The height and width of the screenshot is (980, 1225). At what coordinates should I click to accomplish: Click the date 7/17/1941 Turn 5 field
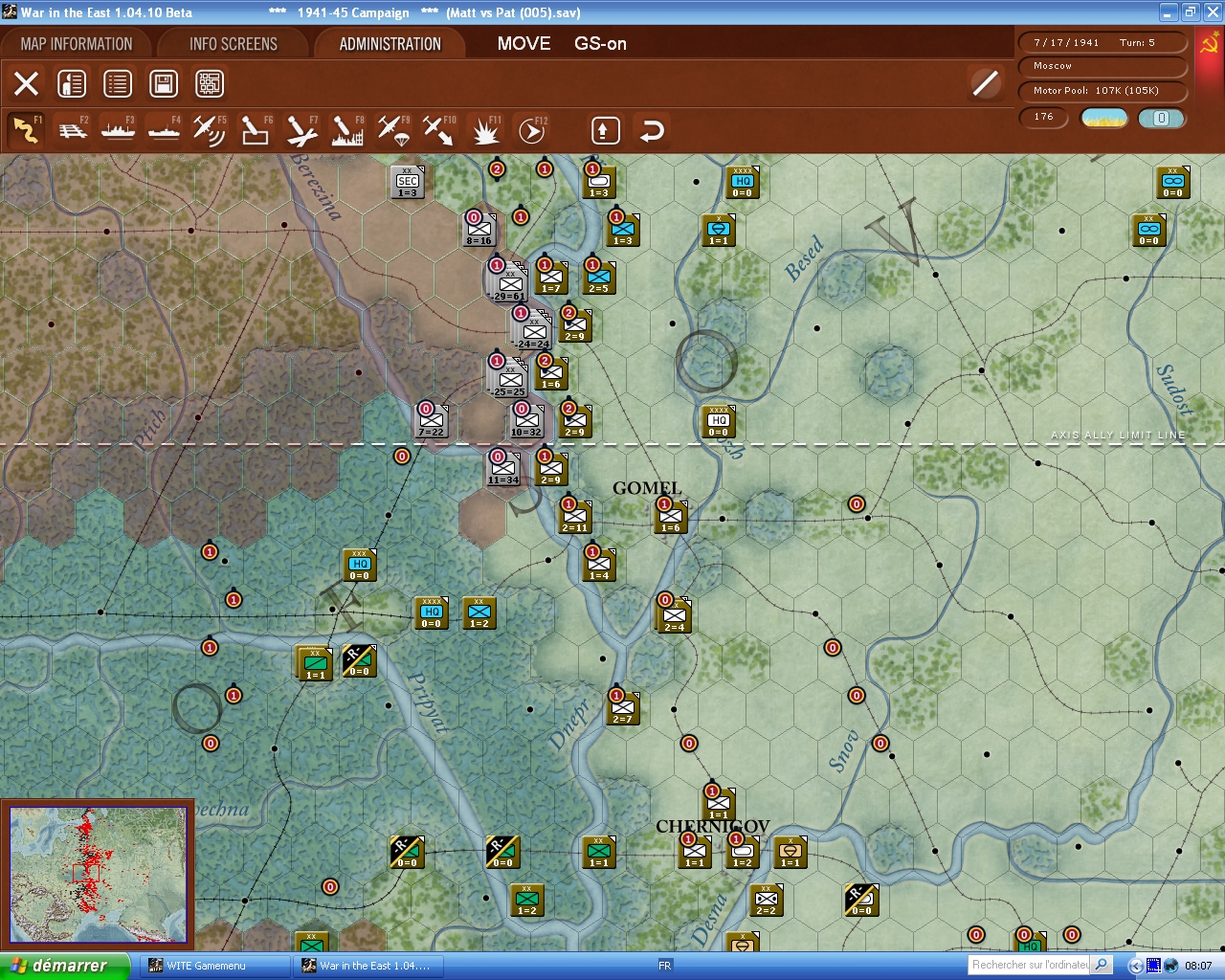click(1102, 42)
